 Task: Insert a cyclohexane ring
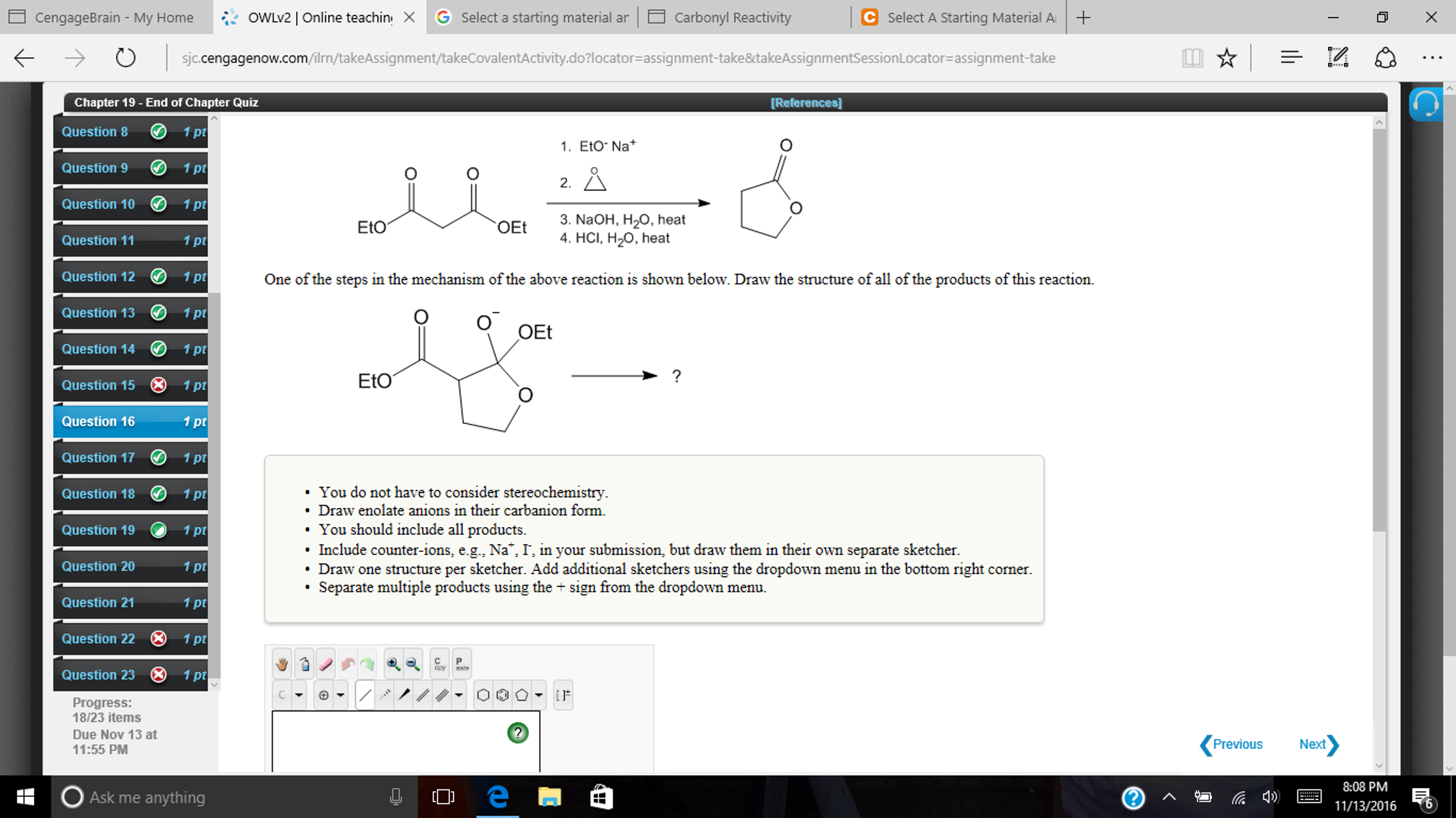pos(483,695)
